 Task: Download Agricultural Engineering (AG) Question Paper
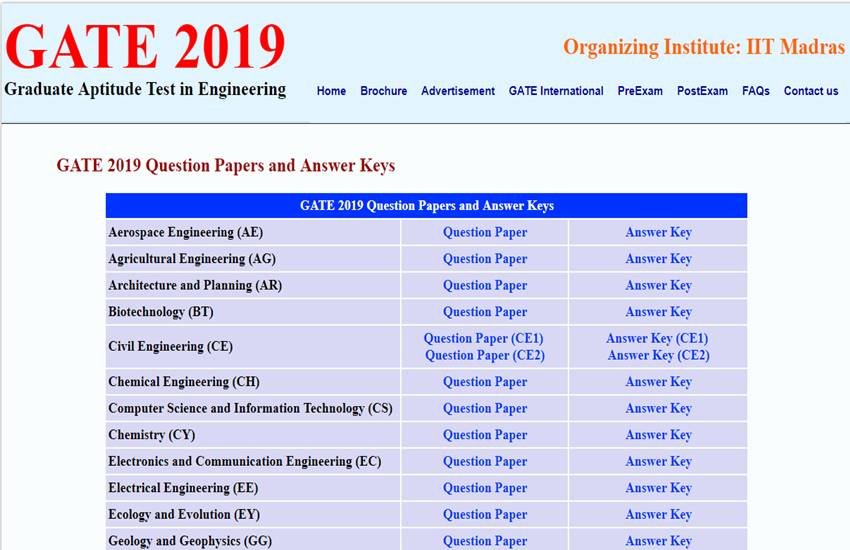[x=484, y=259]
